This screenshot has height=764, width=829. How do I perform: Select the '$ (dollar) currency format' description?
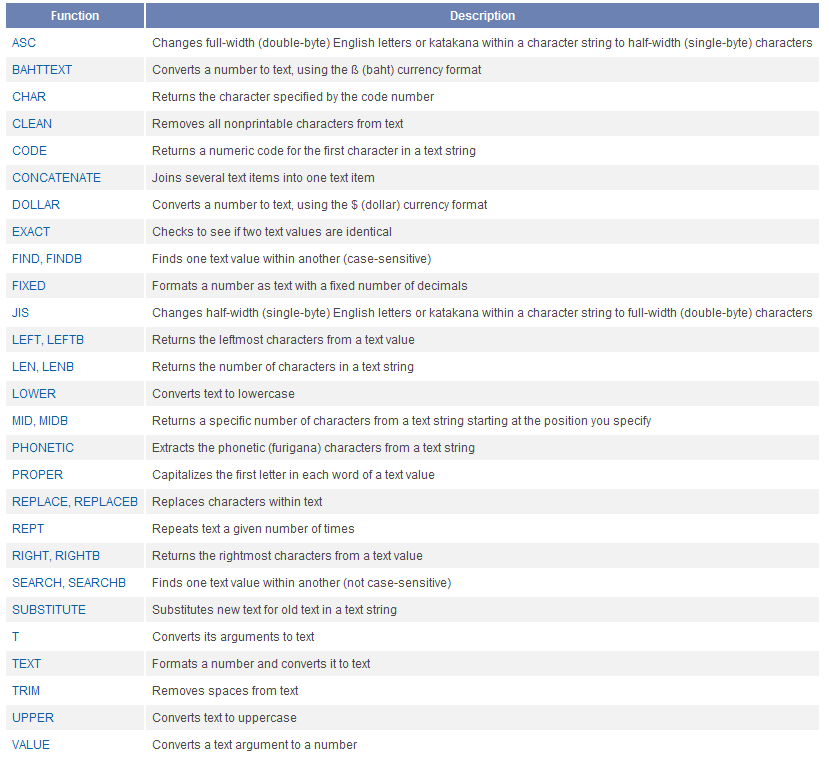point(319,205)
